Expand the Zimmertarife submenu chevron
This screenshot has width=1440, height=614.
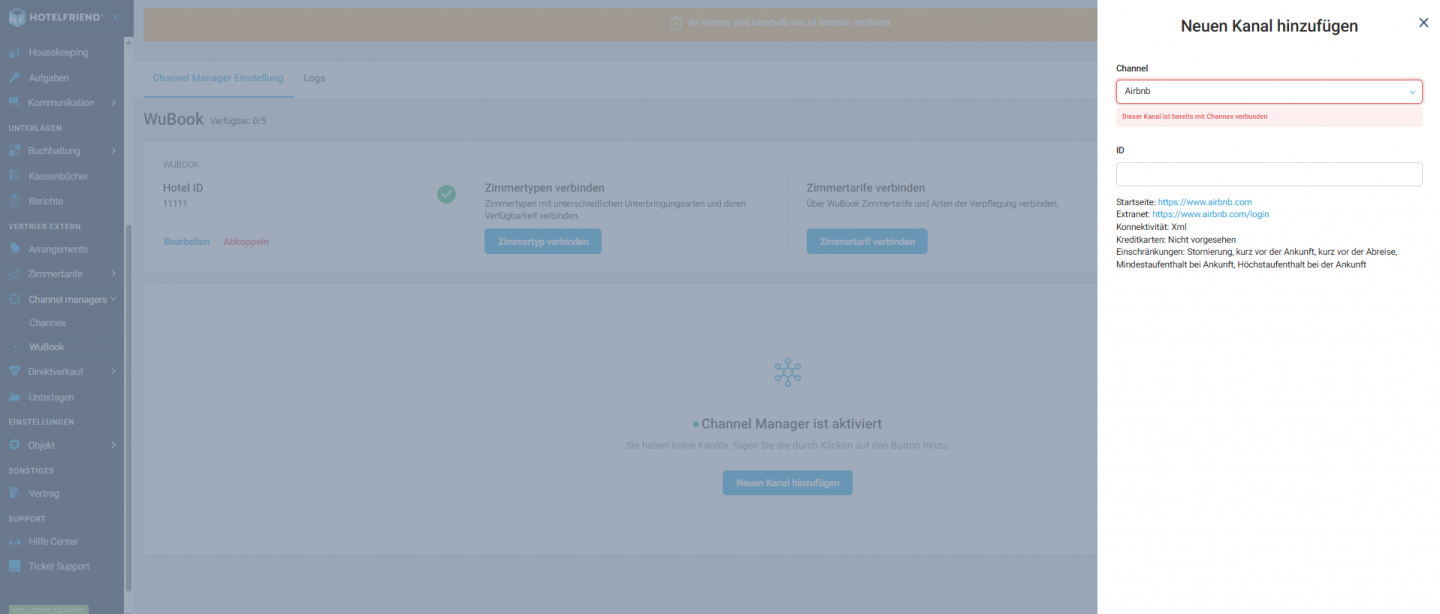[x=114, y=274]
